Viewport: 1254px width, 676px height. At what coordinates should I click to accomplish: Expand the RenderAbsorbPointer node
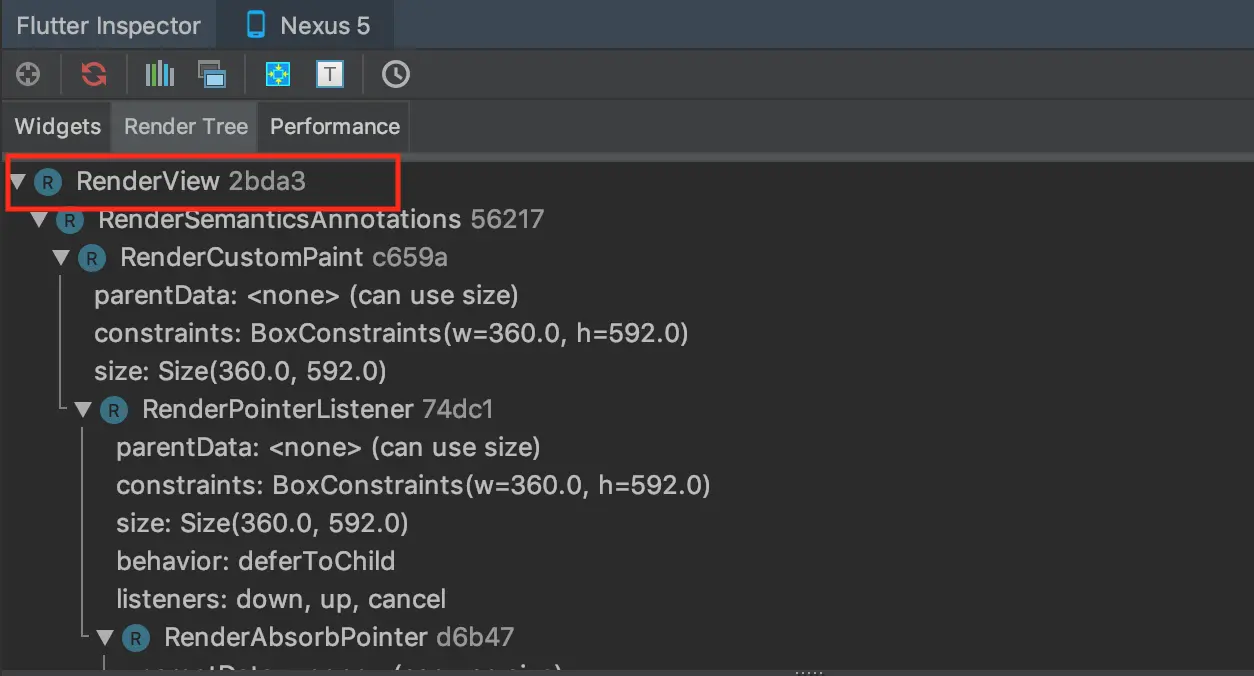tap(107, 637)
